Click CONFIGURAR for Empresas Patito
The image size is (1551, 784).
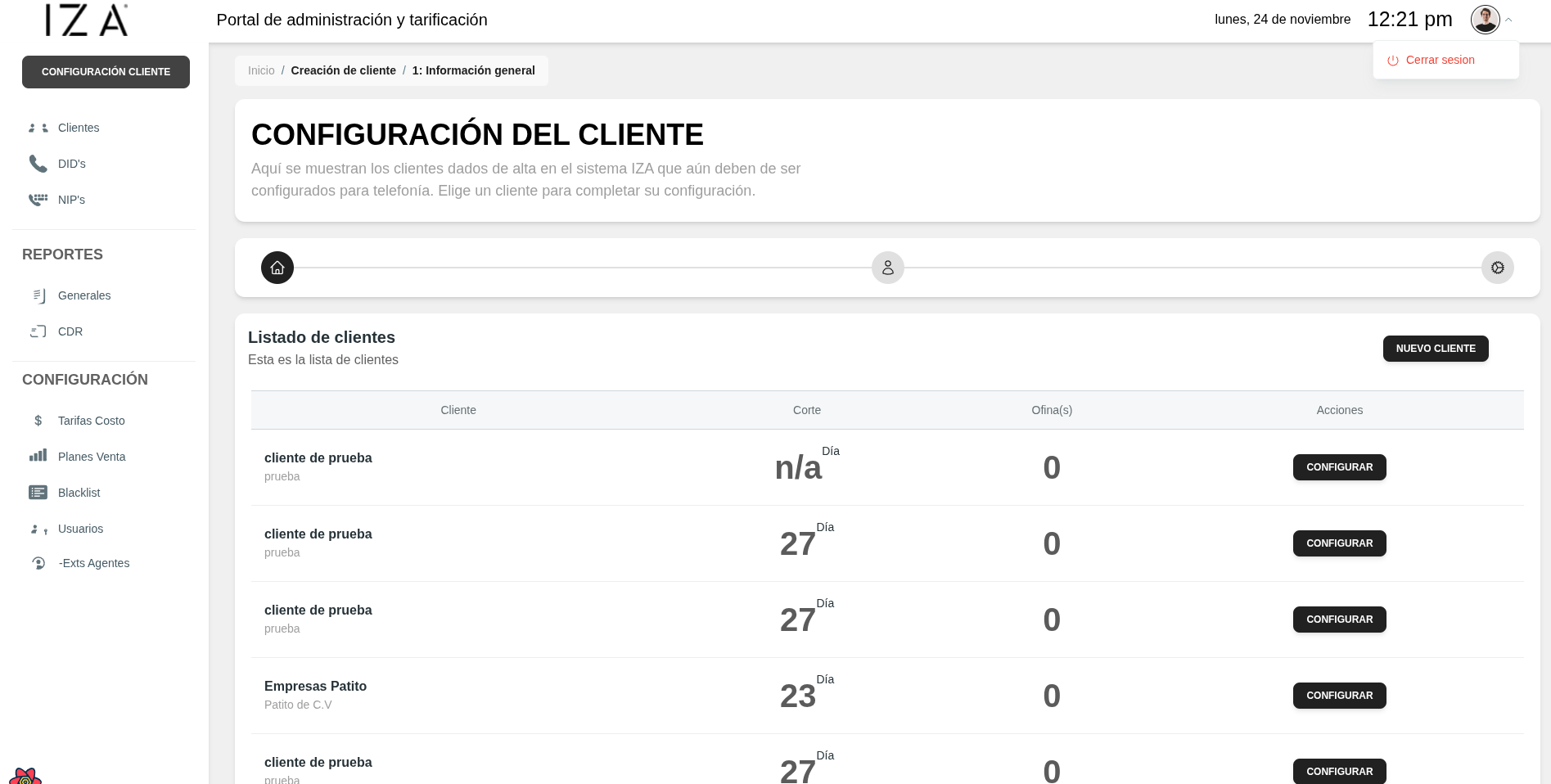point(1339,696)
